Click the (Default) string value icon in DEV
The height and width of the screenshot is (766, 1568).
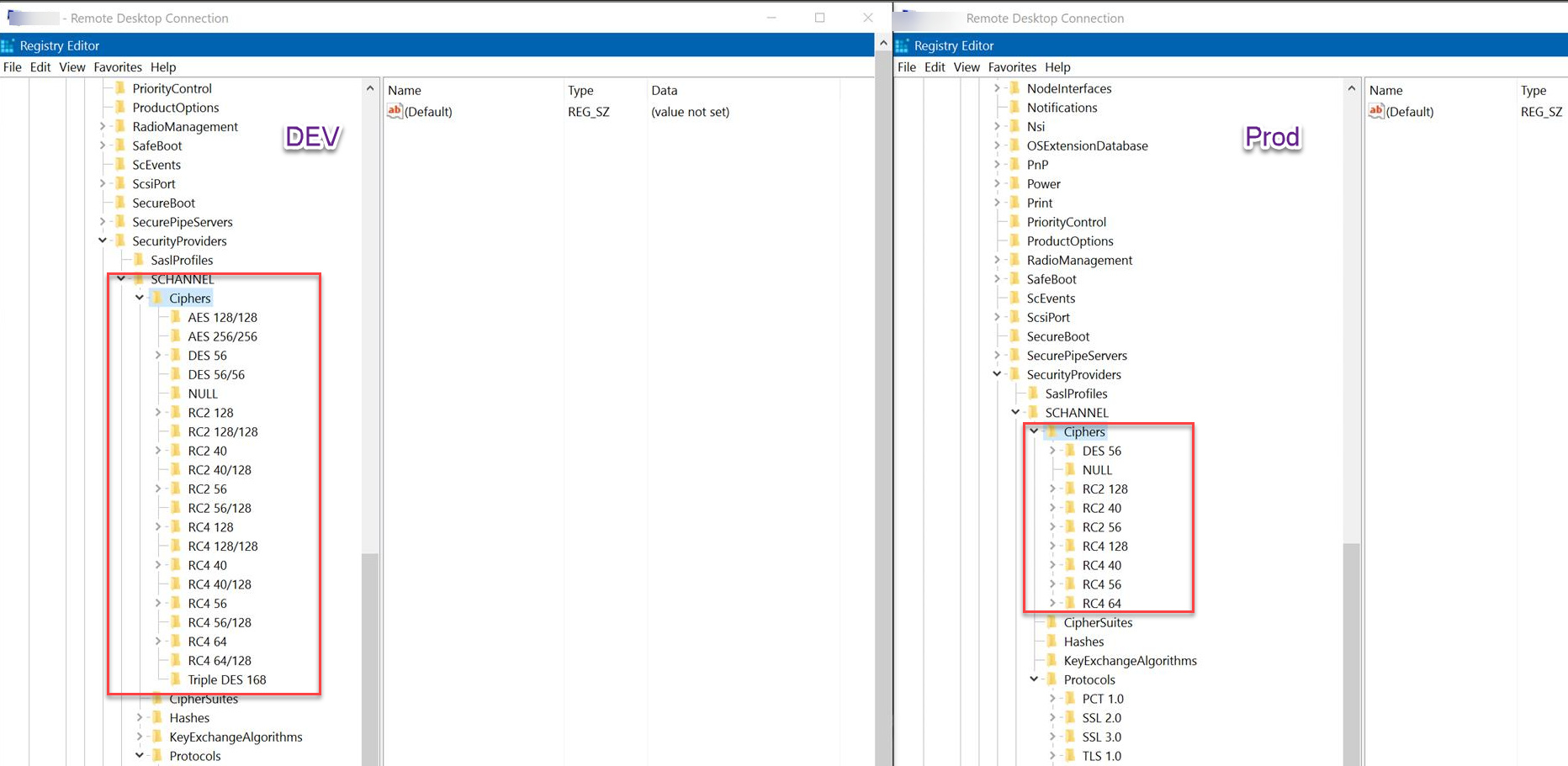[x=395, y=111]
